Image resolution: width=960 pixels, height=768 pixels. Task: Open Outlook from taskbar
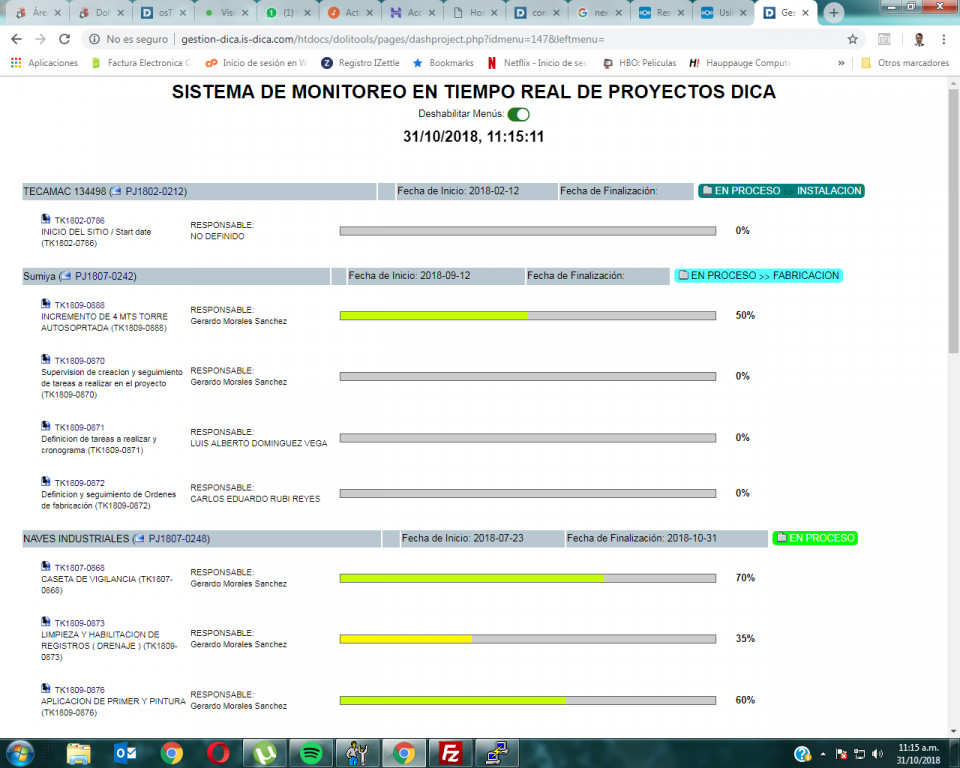pyautogui.click(x=125, y=753)
